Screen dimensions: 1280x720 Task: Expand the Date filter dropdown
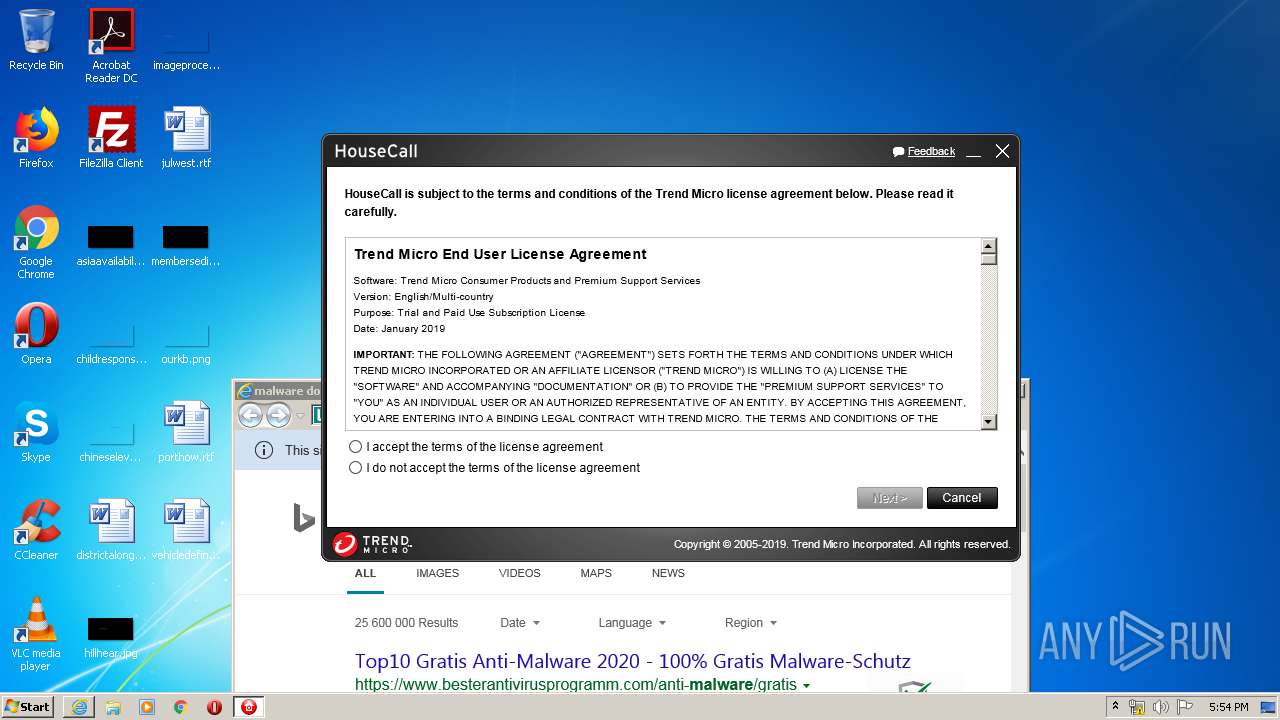tap(520, 623)
